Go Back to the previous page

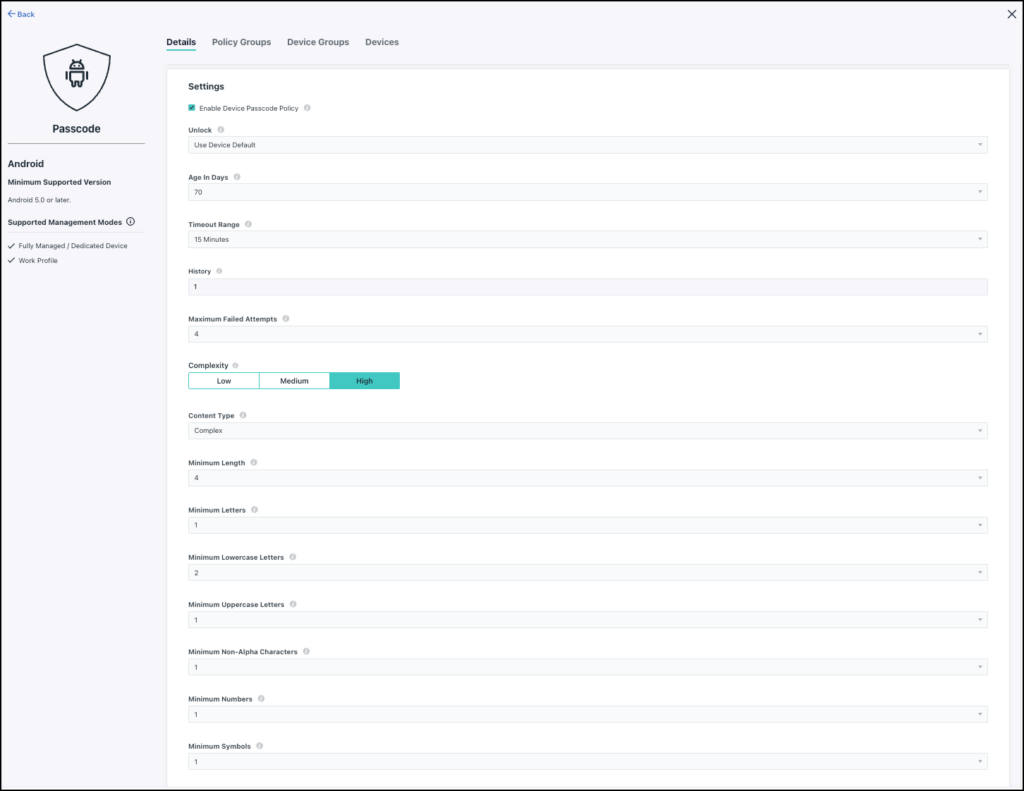coord(21,14)
